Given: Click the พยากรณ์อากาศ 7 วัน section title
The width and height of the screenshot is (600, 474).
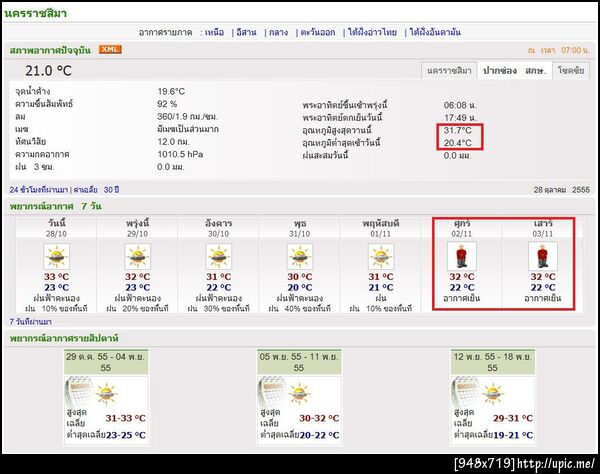Looking at the screenshot, I should click(x=55, y=206).
